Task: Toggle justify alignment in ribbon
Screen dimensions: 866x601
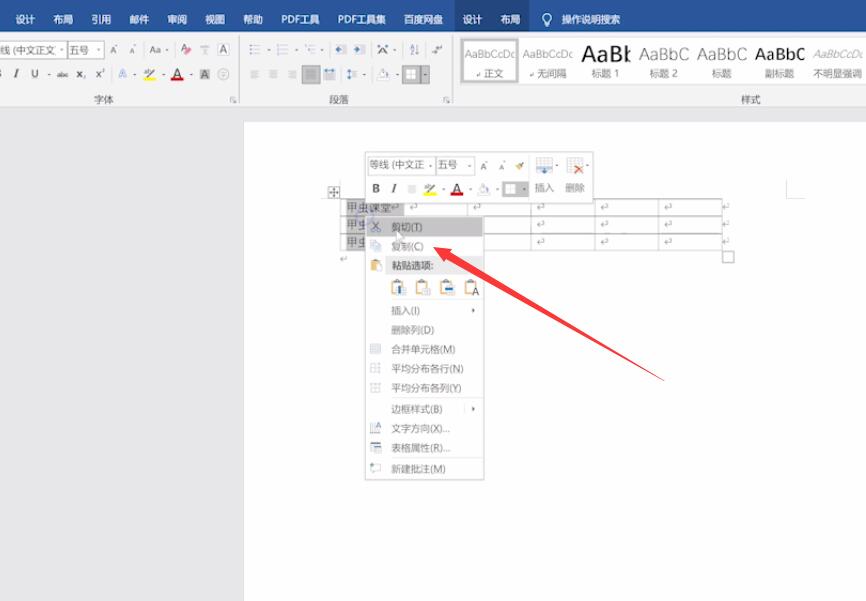Action: point(311,74)
